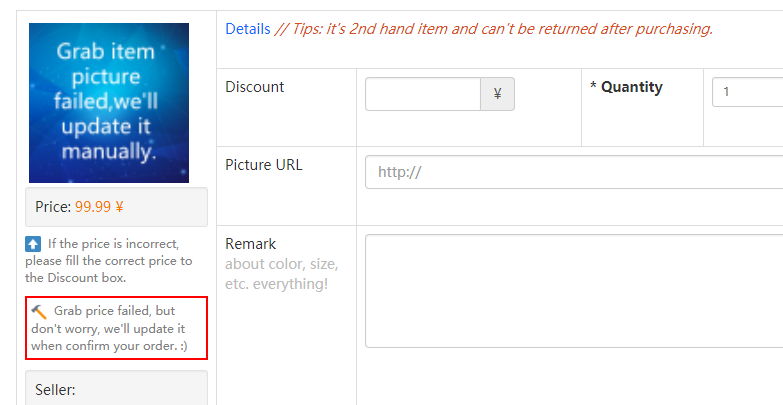Click inside the Remark text area
The width and height of the screenshot is (783, 405).
coord(574,291)
